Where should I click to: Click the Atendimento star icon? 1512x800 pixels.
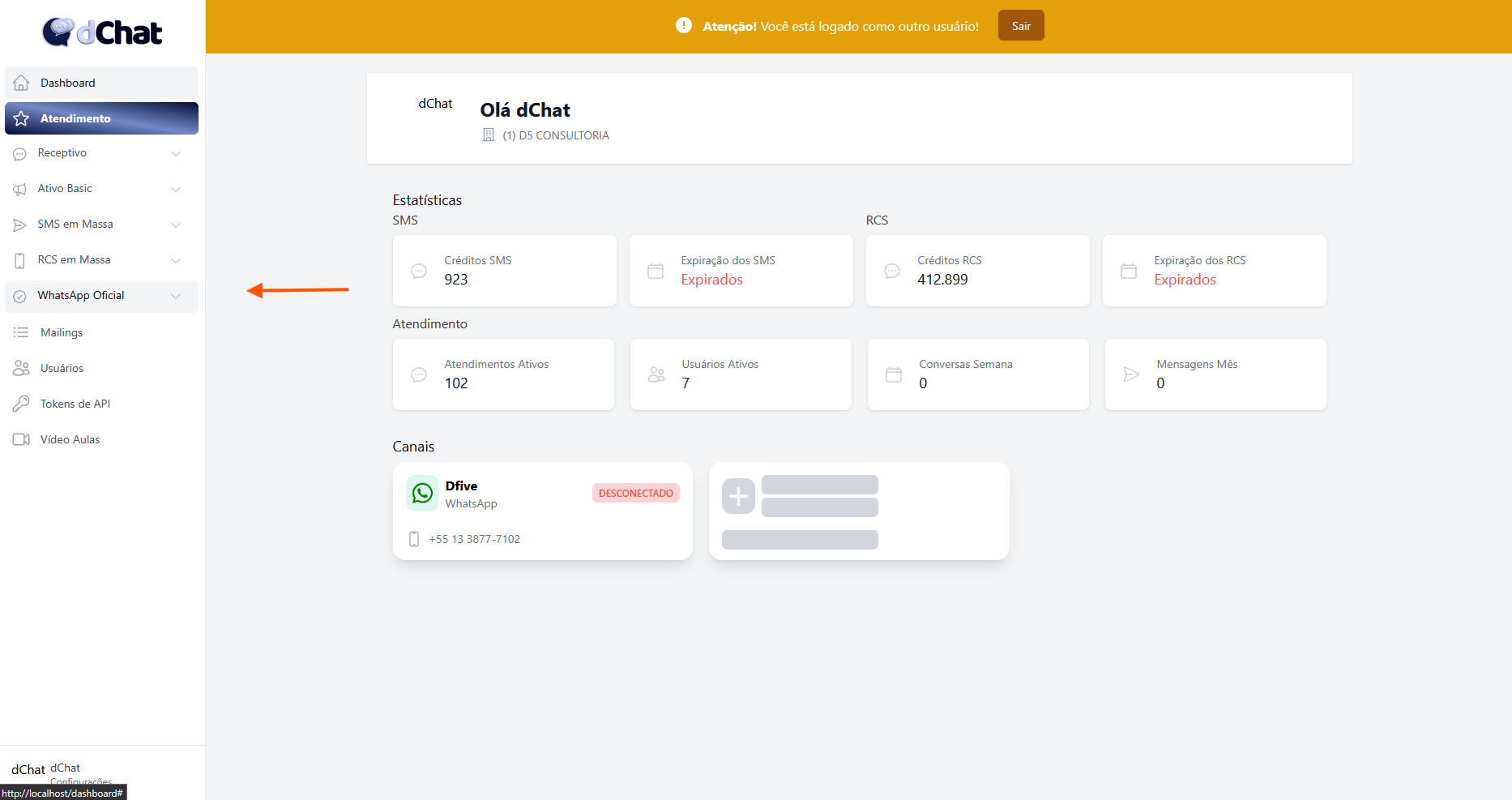pos(22,118)
